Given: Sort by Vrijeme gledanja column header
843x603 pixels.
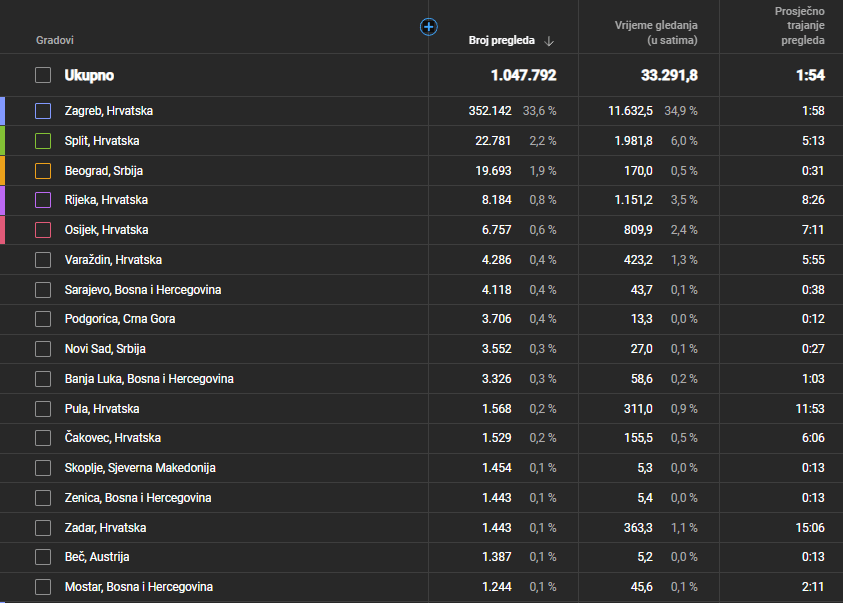Looking at the screenshot, I should 655,32.
